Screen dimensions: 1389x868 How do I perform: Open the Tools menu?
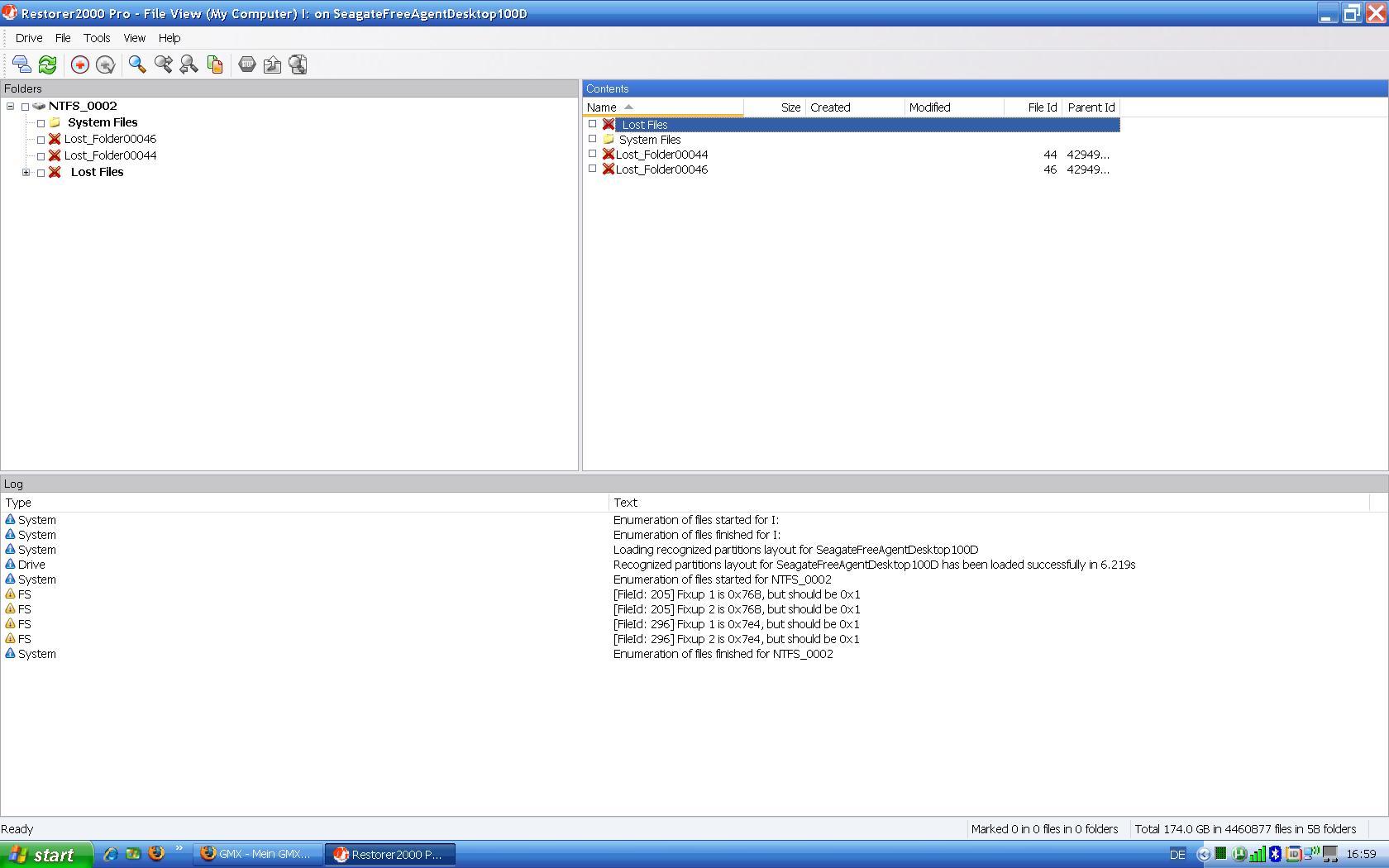(97, 38)
